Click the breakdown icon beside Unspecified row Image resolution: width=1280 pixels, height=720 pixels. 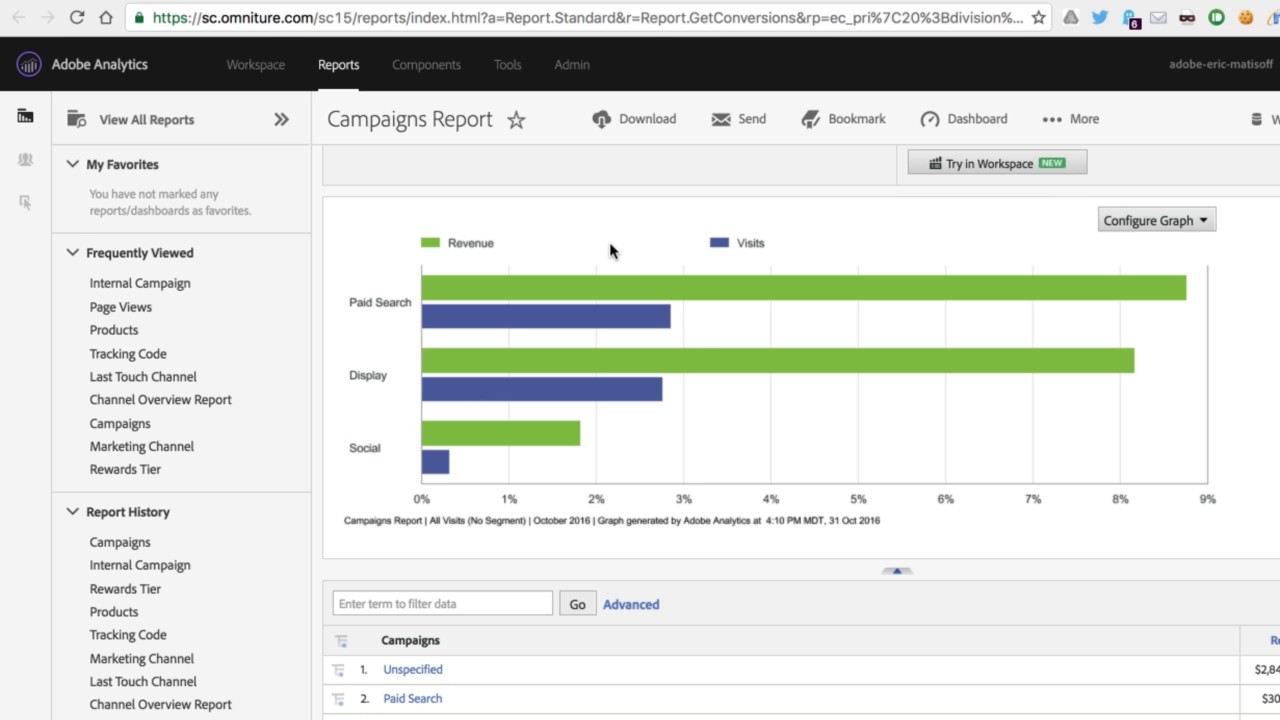(x=339, y=670)
